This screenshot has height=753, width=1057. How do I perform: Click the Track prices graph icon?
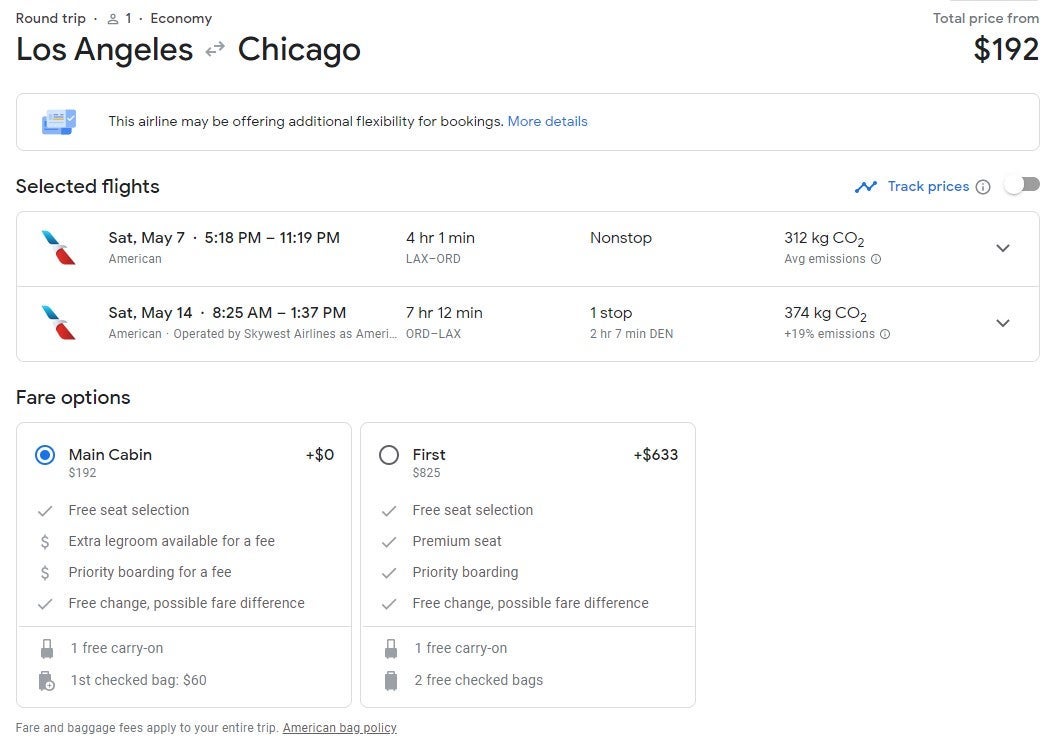(x=865, y=187)
